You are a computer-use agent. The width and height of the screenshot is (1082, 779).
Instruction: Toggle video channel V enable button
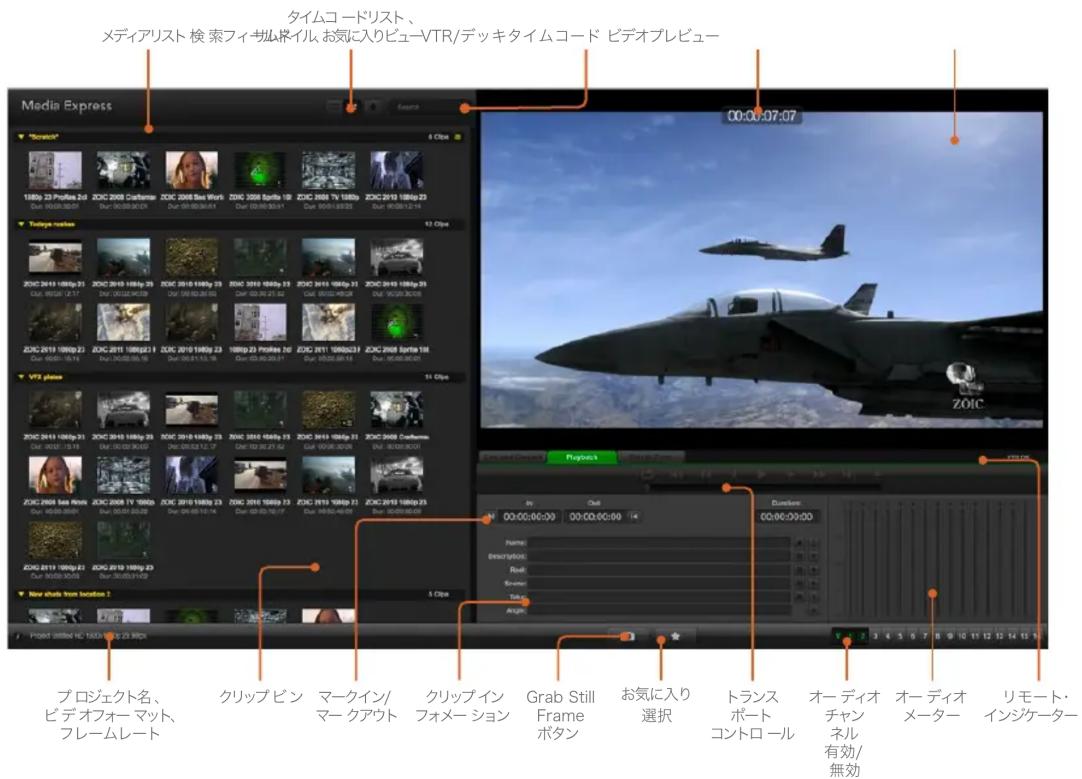tap(838, 635)
